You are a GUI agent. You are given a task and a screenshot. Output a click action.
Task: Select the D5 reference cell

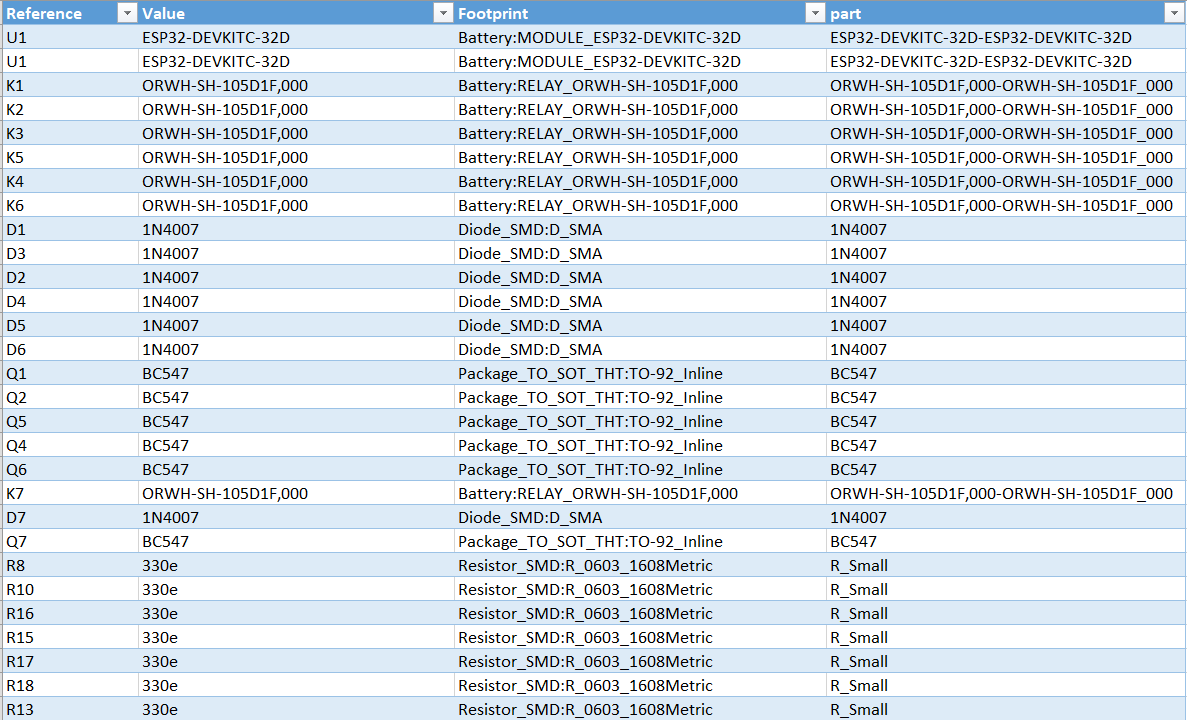coord(70,326)
